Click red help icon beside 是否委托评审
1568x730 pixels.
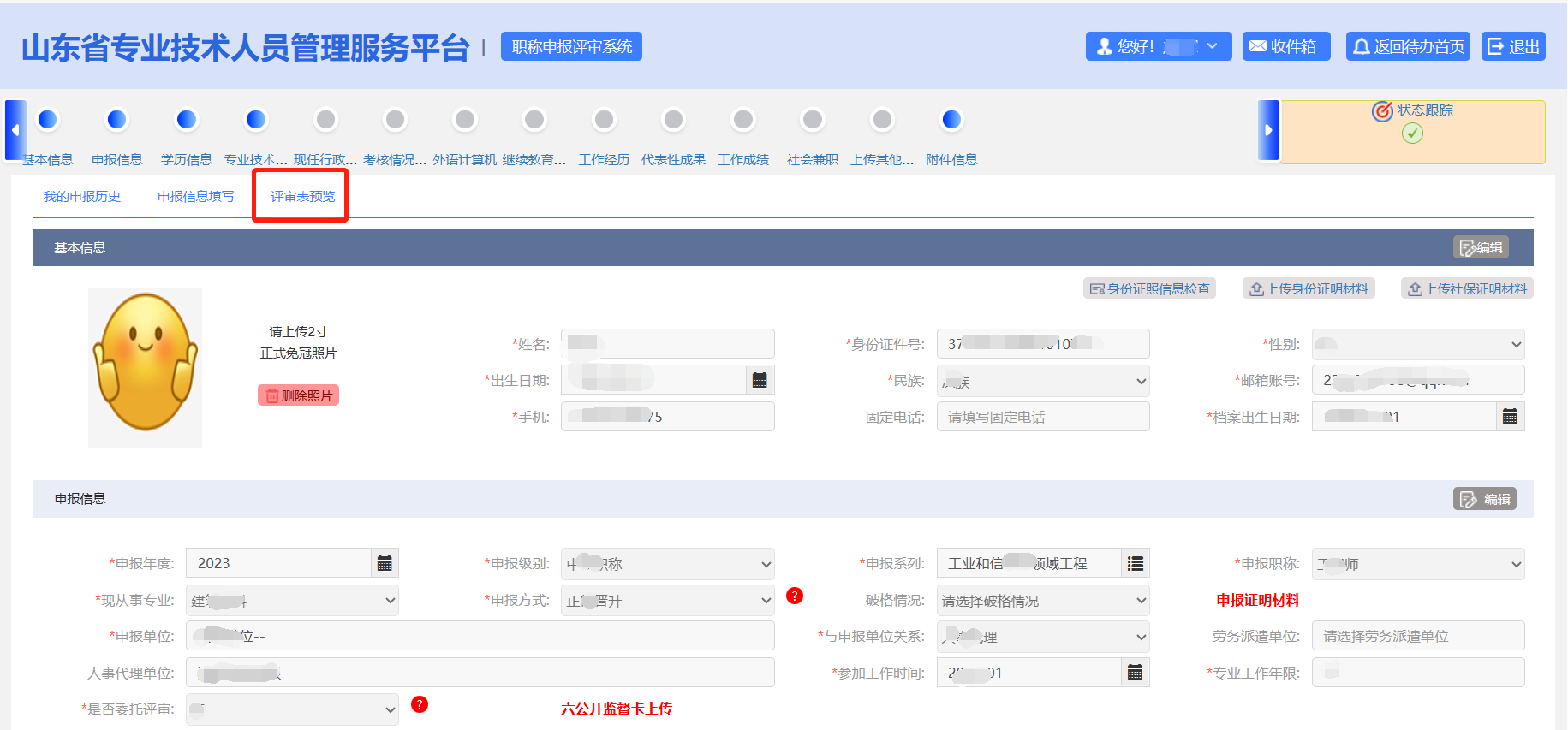(x=420, y=704)
